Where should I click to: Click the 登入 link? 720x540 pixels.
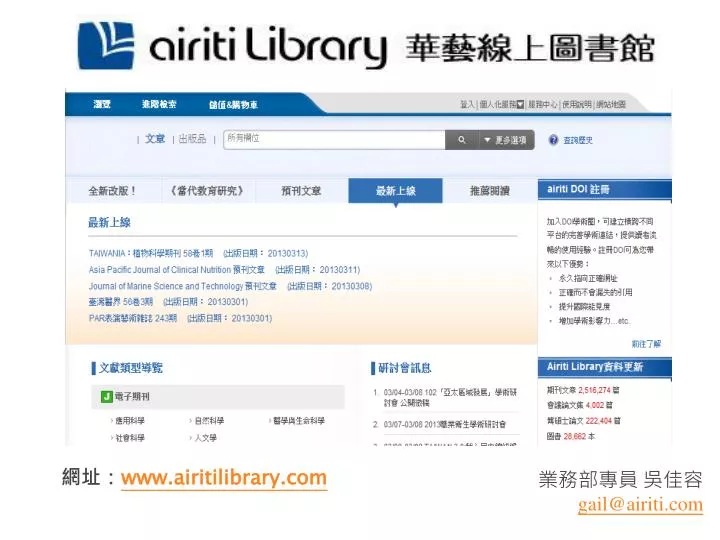point(467,105)
